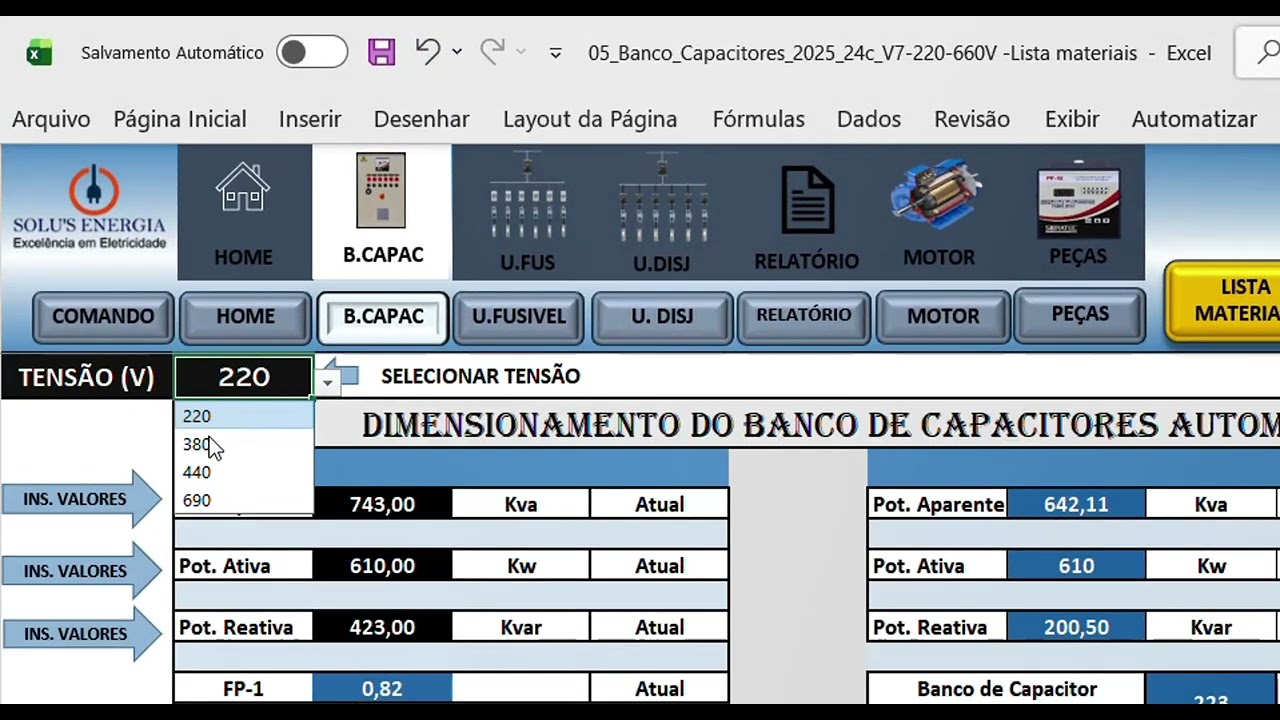This screenshot has height=720, width=1280.
Task: Click the gray PEÇAS button
Action: (1080, 315)
